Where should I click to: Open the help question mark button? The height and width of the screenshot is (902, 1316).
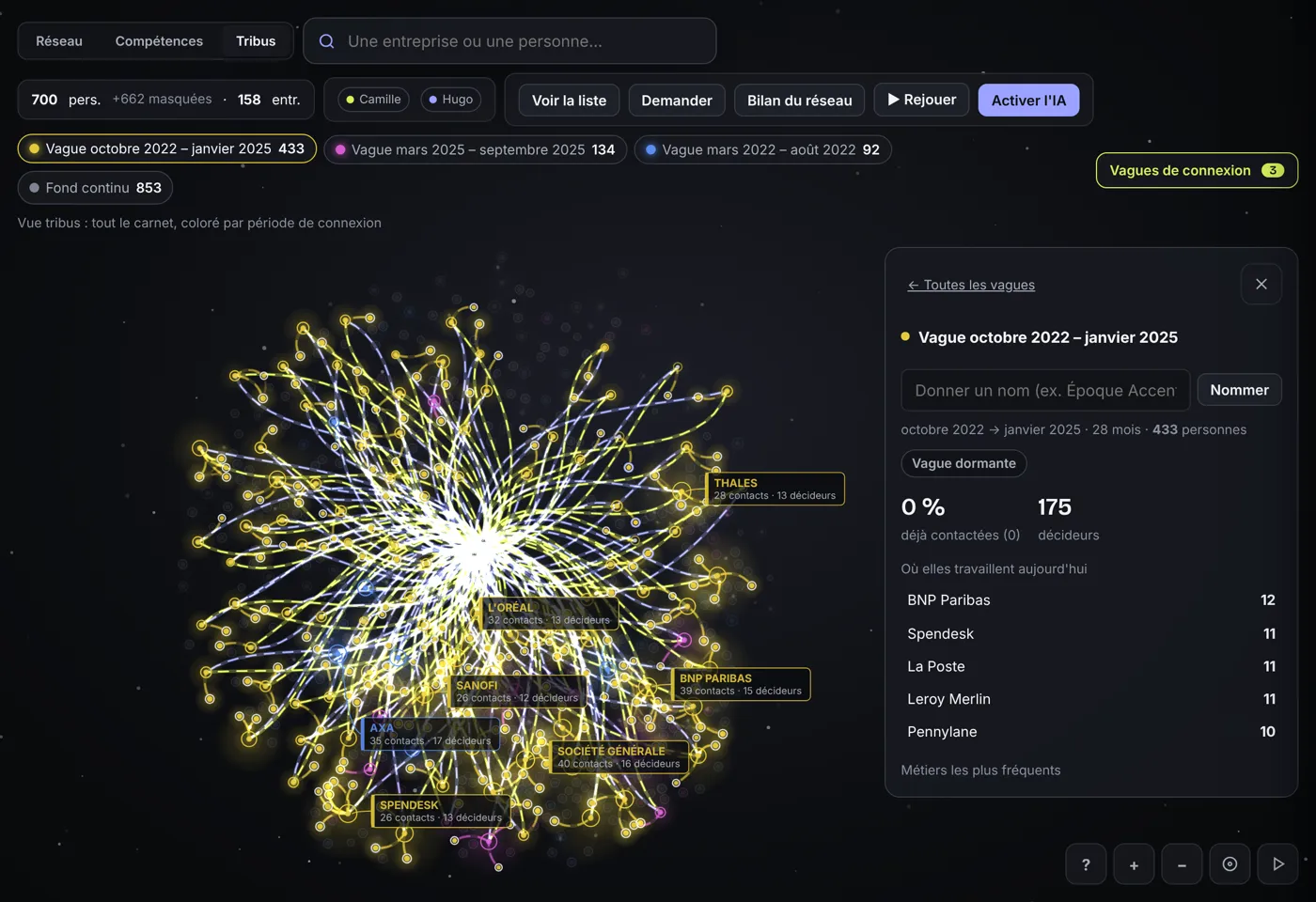pos(1086,864)
